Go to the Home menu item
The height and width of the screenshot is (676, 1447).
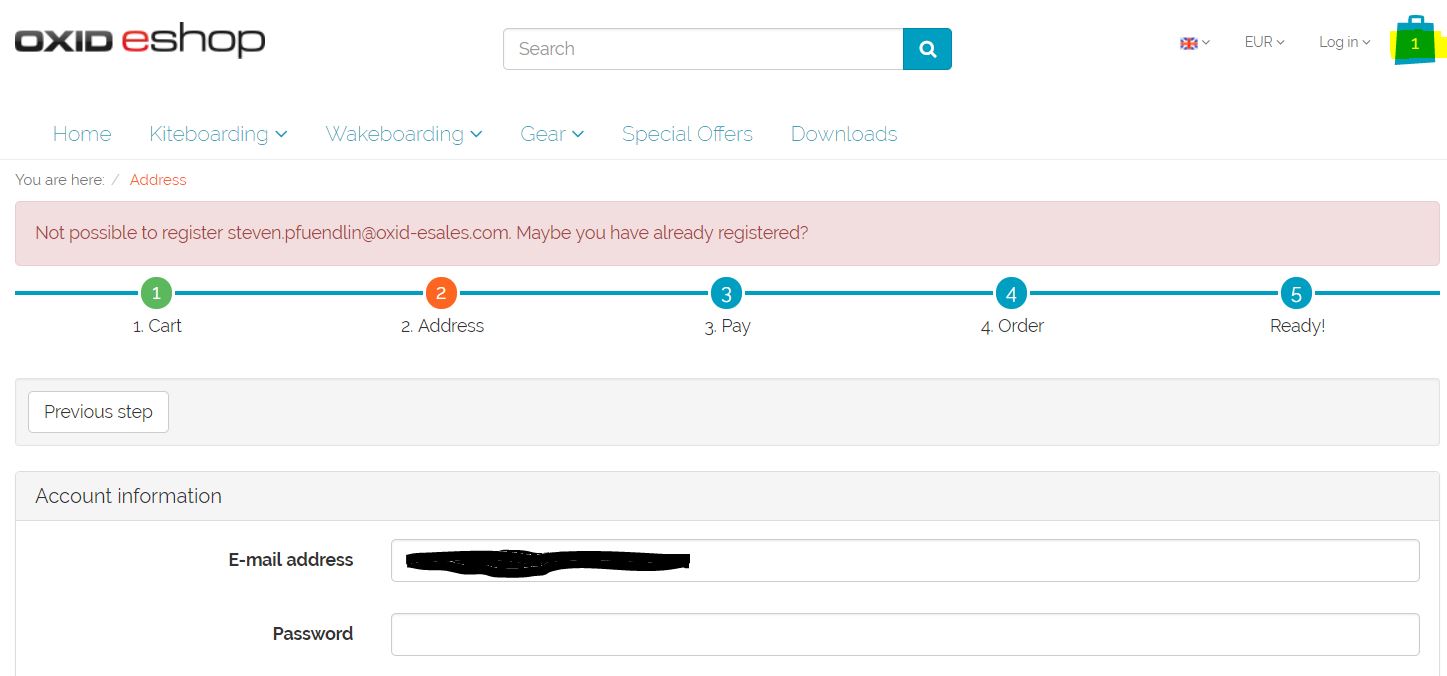click(x=82, y=134)
